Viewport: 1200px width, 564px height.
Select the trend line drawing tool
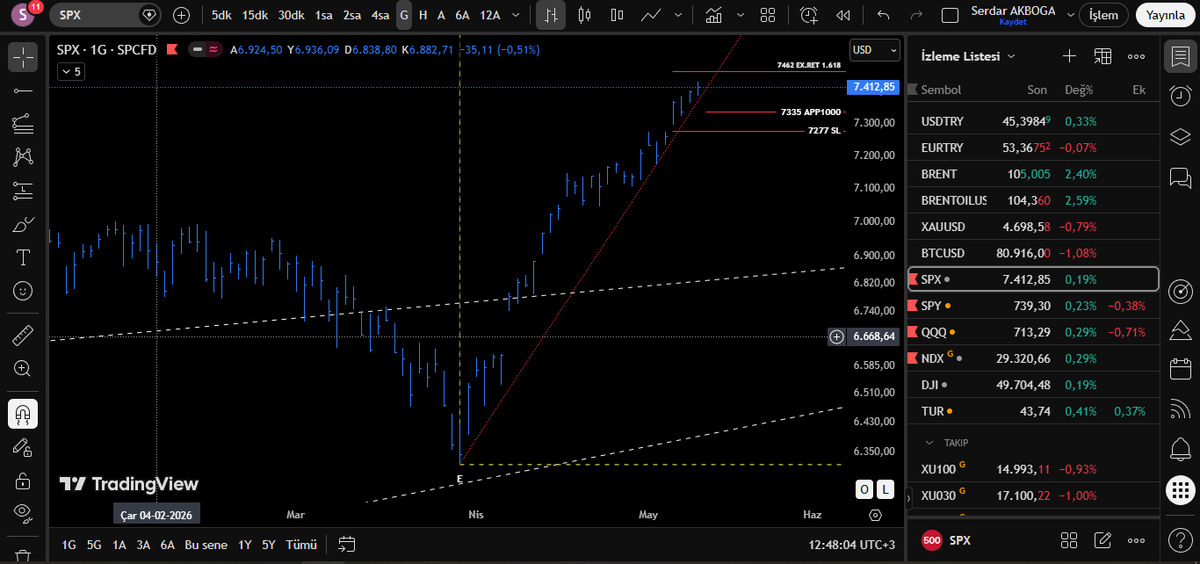tap(23, 90)
